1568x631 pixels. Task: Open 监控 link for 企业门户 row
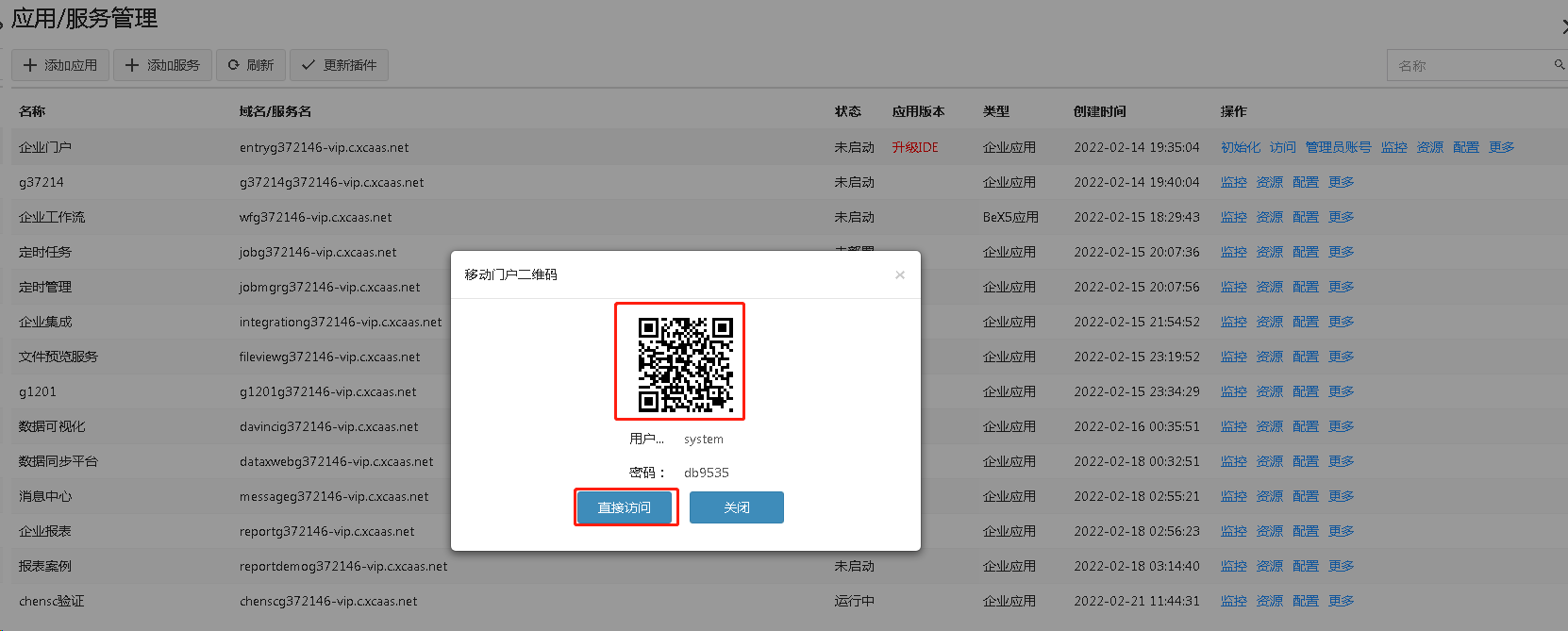point(1394,147)
